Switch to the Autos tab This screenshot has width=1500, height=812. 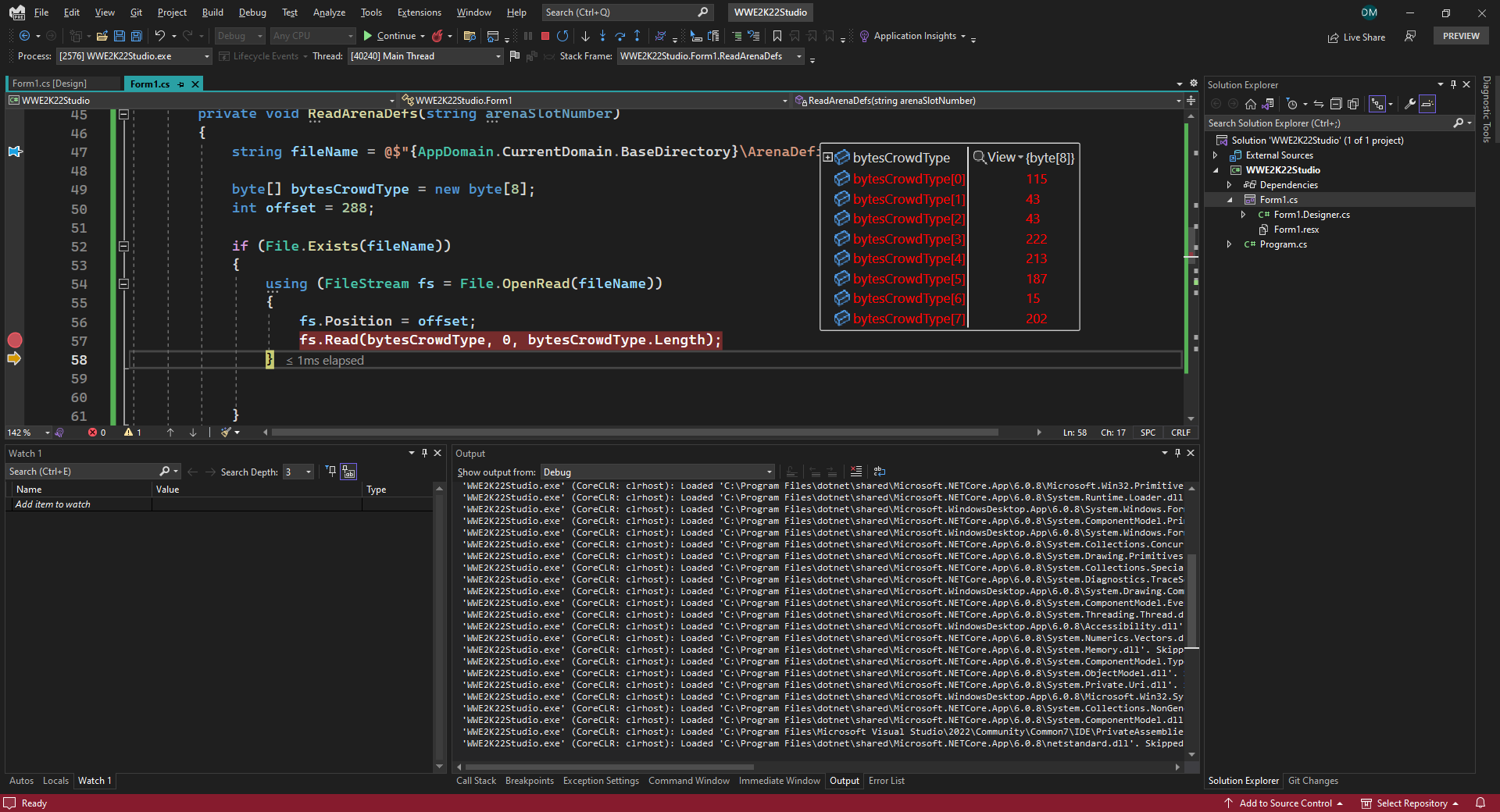point(21,781)
